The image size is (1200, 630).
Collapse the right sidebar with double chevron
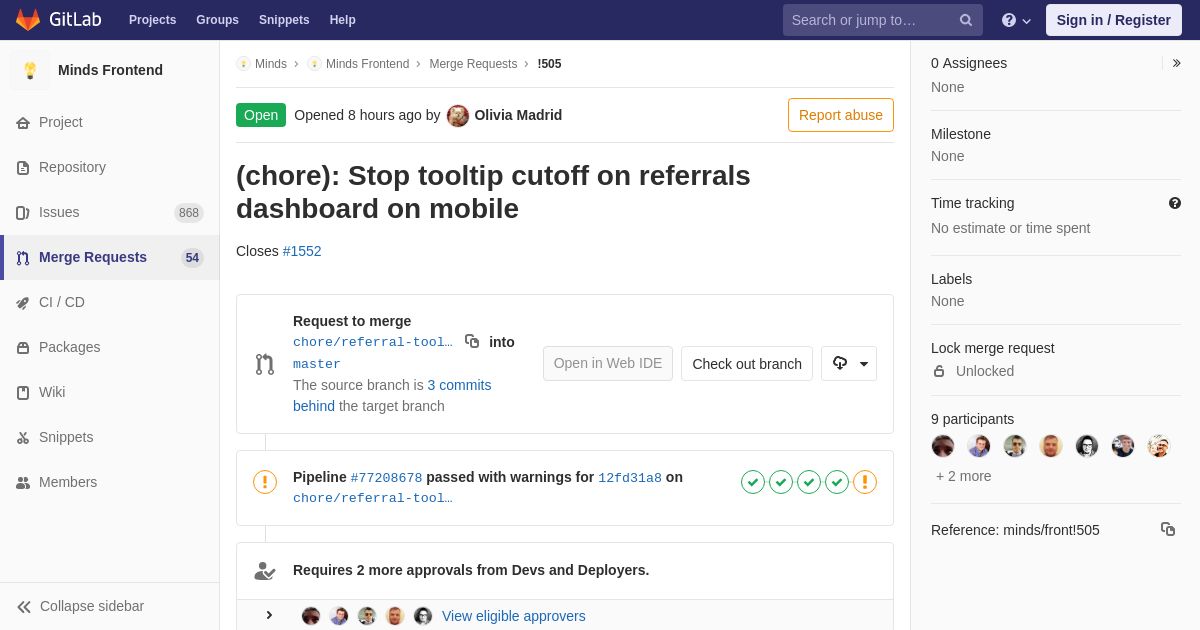click(1176, 63)
